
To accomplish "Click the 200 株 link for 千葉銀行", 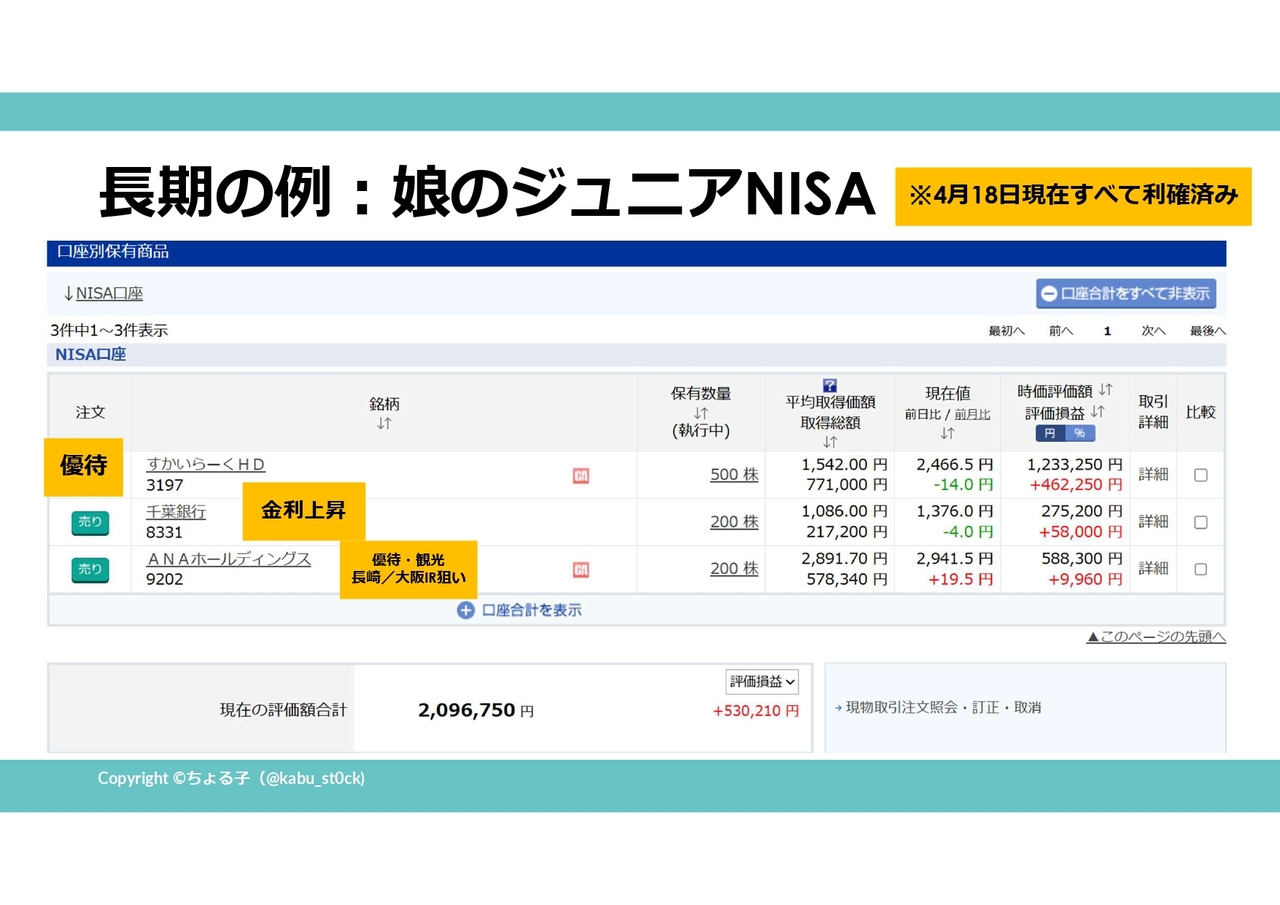I will (734, 522).
